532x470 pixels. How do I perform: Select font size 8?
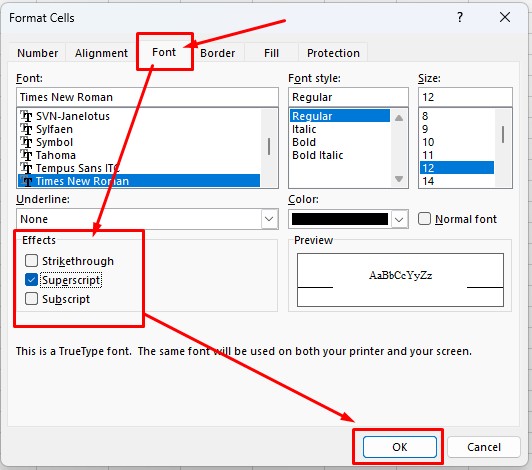coord(457,116)
